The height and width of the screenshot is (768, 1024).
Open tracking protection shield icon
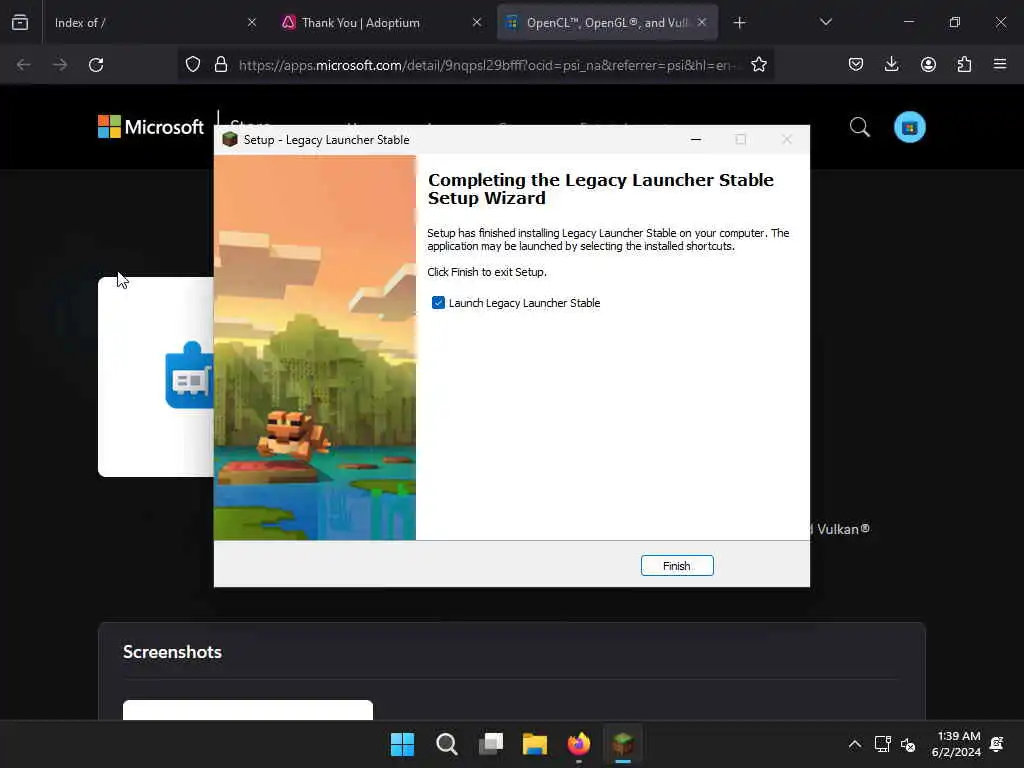point(193,65)
